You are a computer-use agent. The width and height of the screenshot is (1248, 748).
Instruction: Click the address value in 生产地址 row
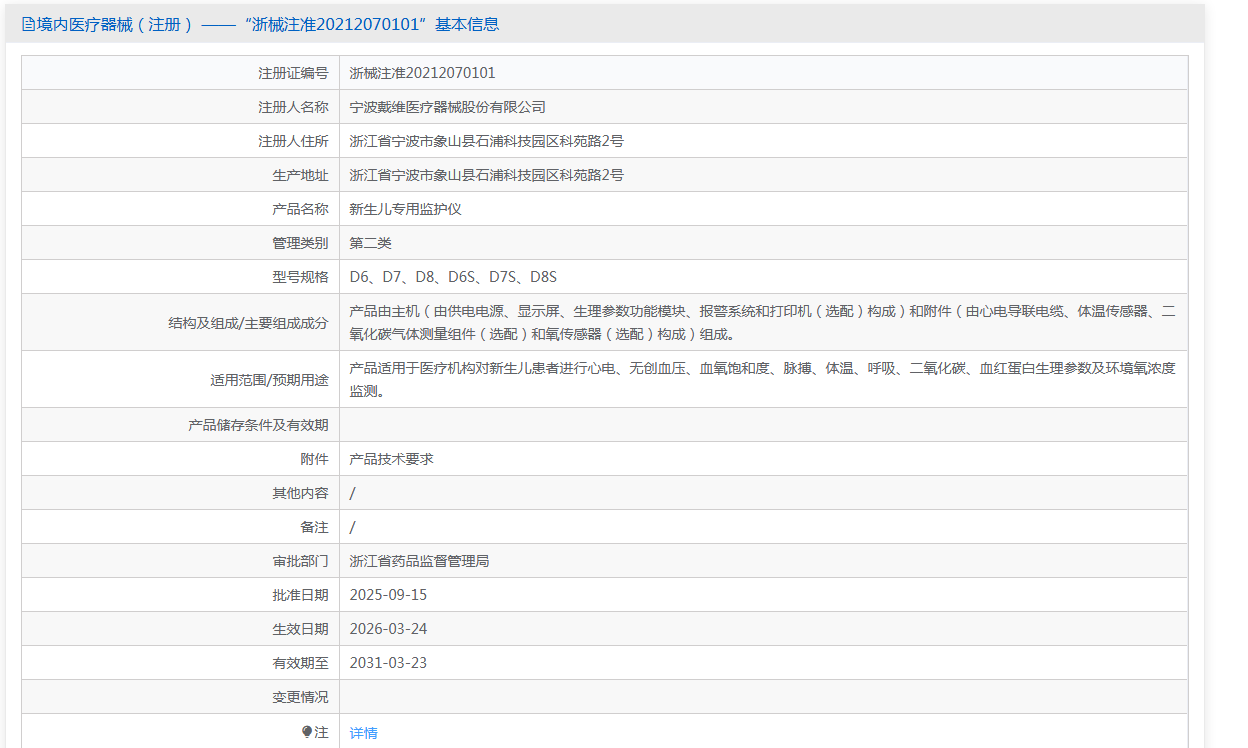(x=487, y=175)
